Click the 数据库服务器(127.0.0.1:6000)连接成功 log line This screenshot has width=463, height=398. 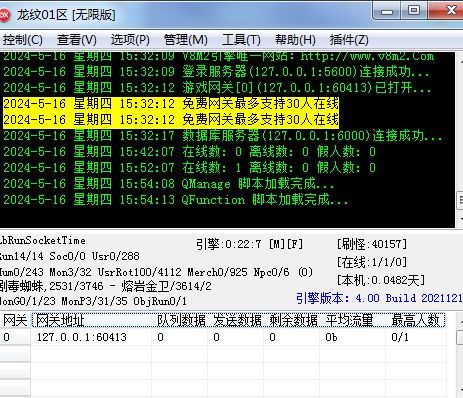(x=223, y=136)
